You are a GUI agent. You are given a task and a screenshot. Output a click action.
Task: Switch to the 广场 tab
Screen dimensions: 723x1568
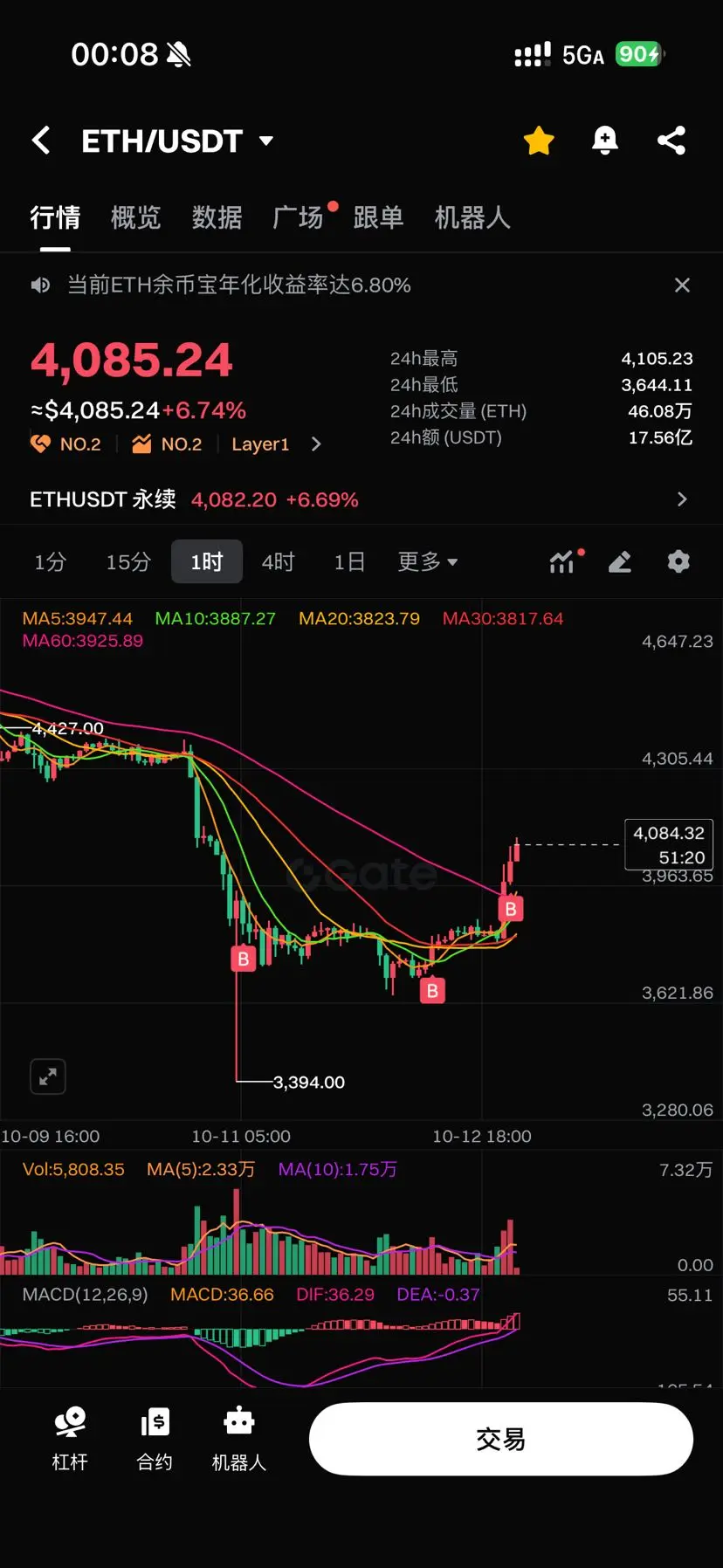tap(299, 217)
